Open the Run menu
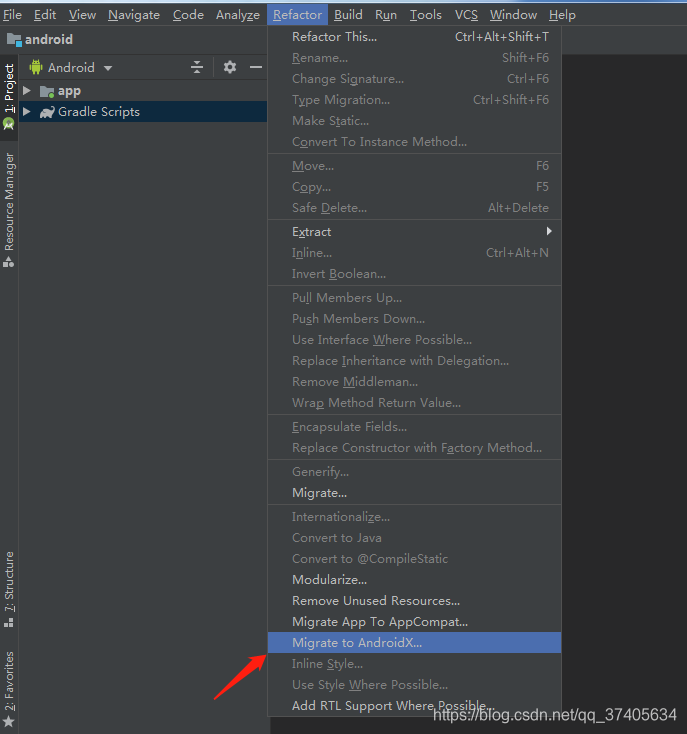This screenshot has height=734, width=687. click(x=386, y=15)
